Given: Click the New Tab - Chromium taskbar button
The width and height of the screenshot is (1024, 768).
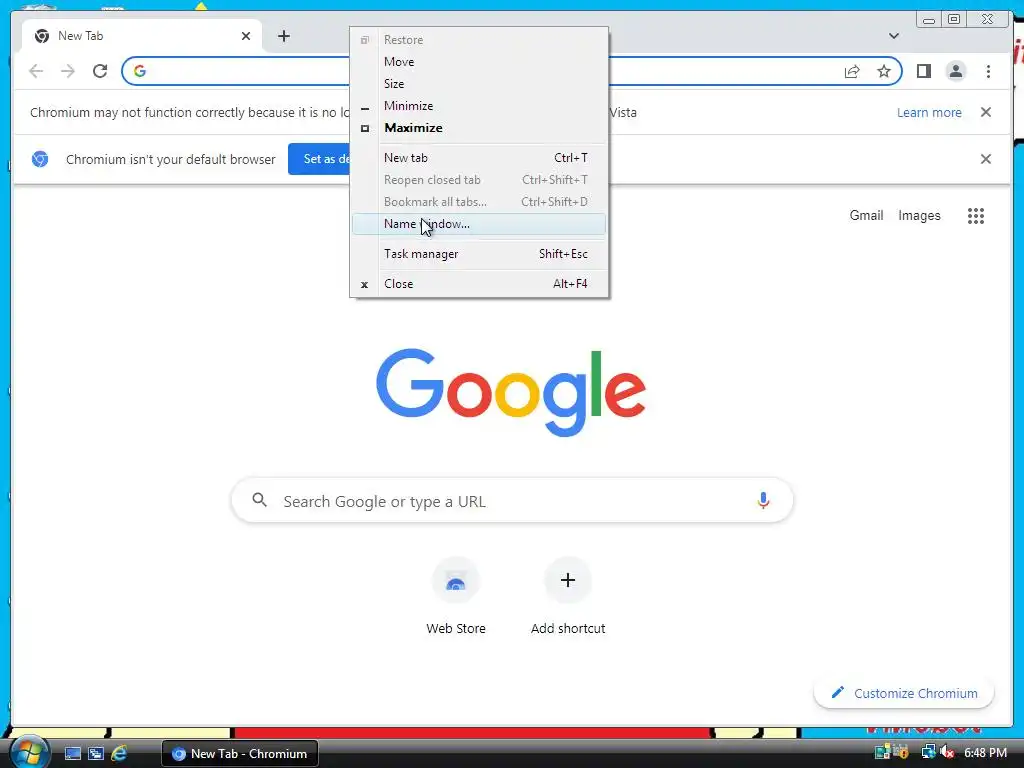Looking at the screenshot, I should coord(240,754).
